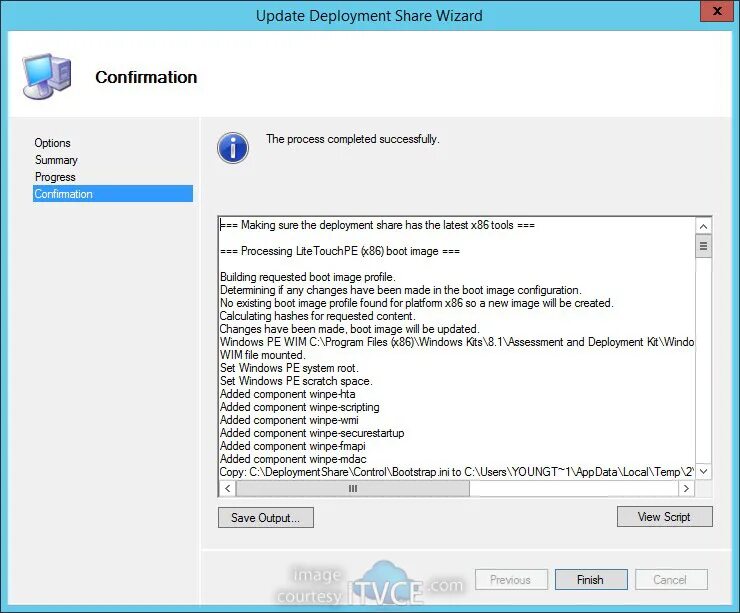The image size is (740, 613).
Task: Click line 'Processing LiteTouchPE (x86) boot image'
Action: [340, 251]
